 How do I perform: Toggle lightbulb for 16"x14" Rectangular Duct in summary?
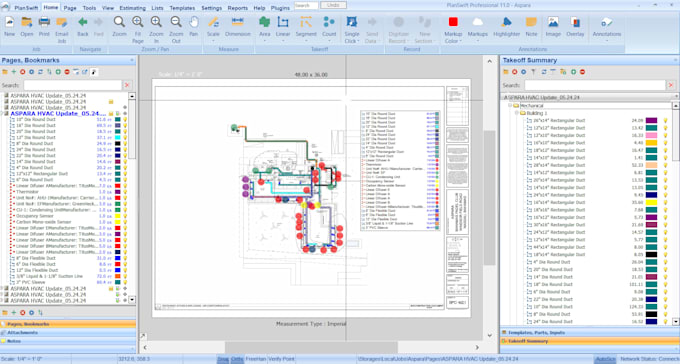point(666,202)
